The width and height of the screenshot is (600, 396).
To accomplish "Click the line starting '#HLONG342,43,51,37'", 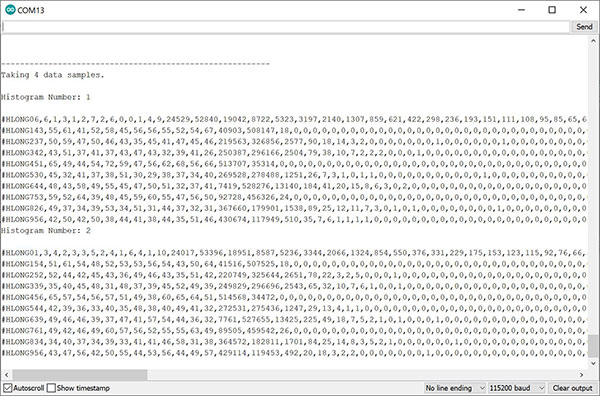I will pos(294,153).
